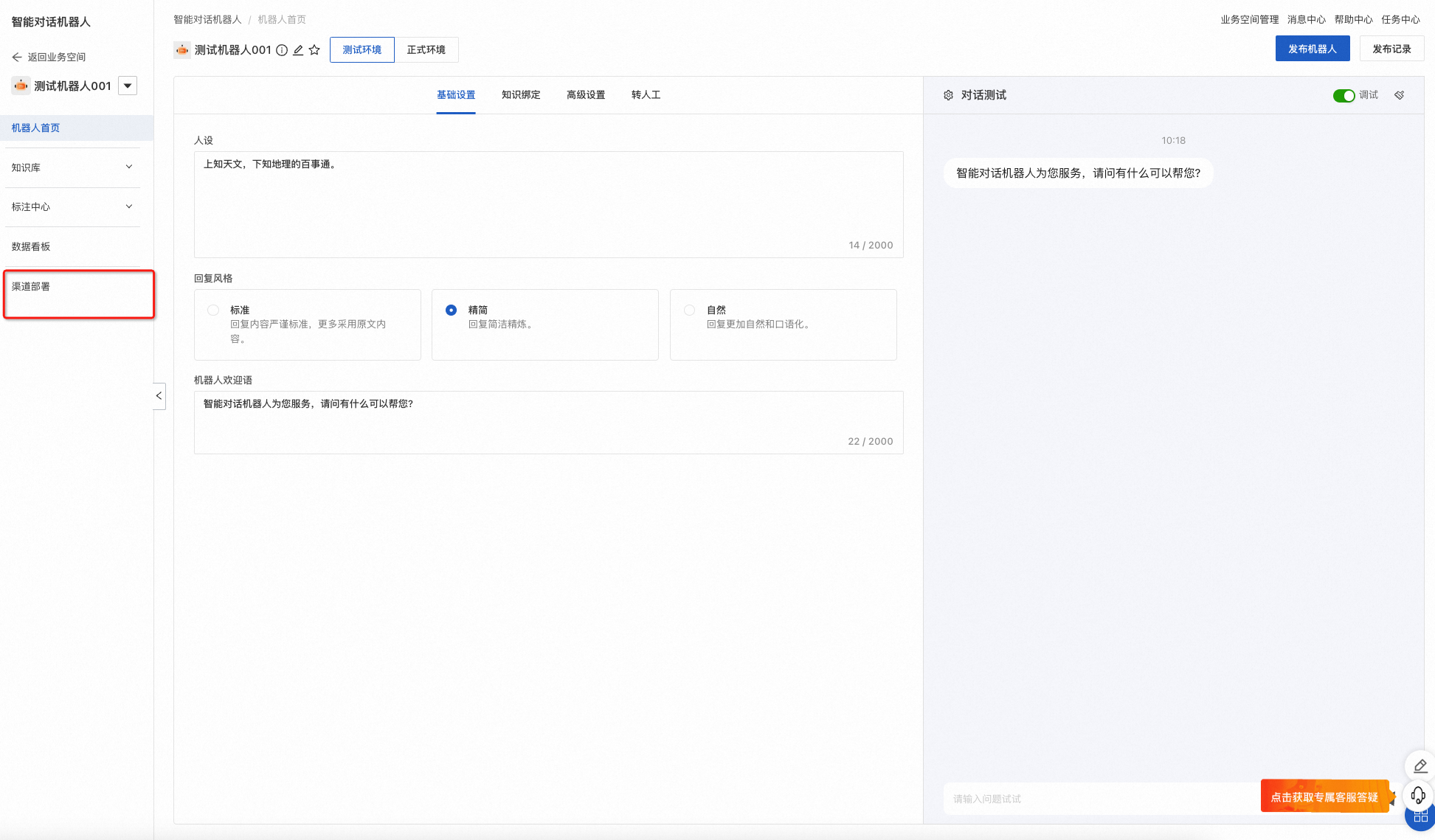Open the 基础设置 tab
This screenshot has width=1435, height=840.
456,95
